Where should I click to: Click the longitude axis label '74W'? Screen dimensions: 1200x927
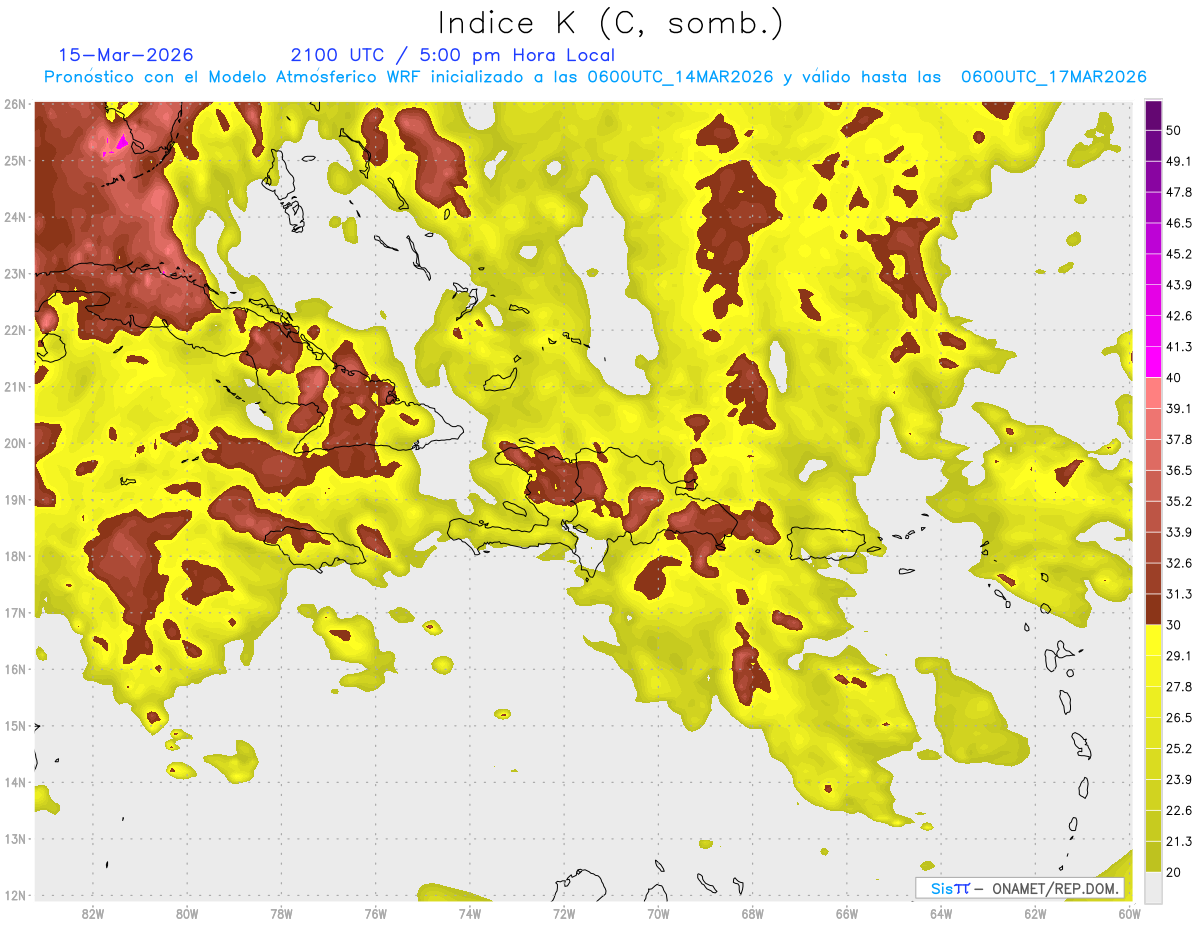pyautogui.click(x=469, y=914)
